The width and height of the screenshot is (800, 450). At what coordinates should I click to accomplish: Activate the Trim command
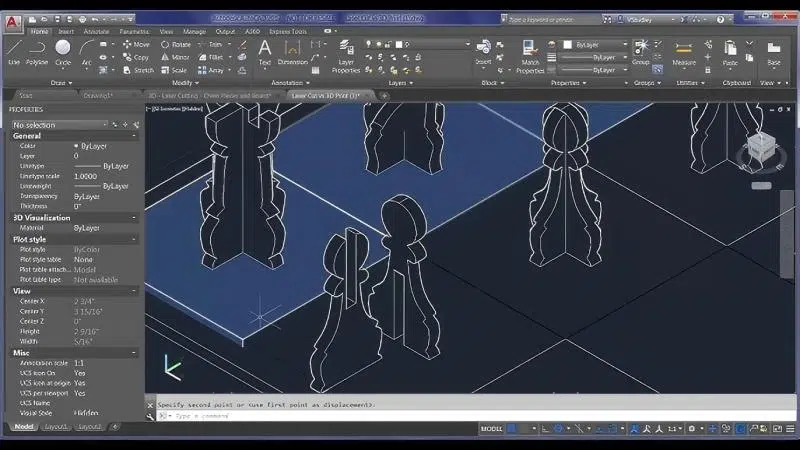211,44
